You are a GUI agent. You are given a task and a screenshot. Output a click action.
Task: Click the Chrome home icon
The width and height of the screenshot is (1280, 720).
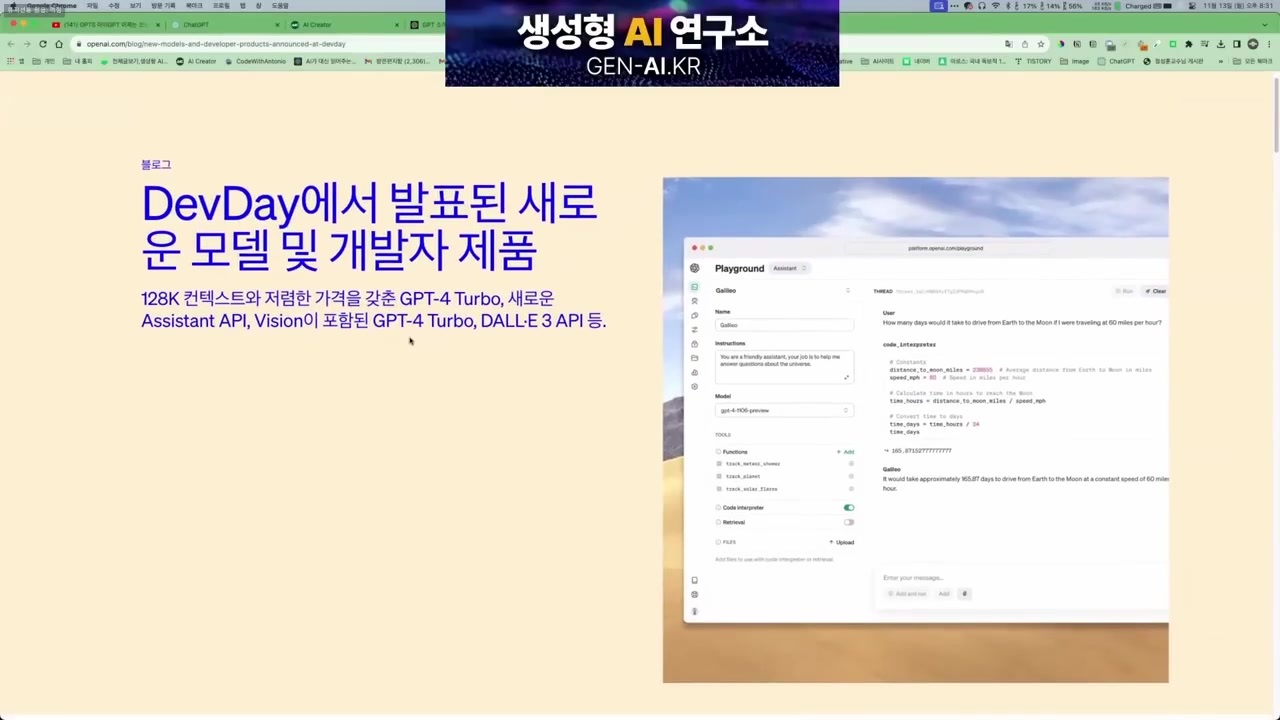click(x=59, y=44)
